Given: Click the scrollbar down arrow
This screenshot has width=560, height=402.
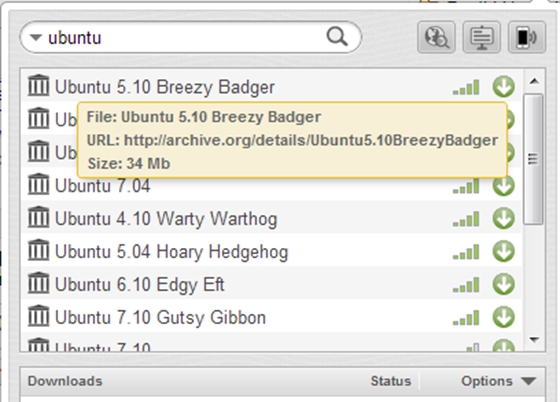Looking at the screenshot, I should [534, 339].
